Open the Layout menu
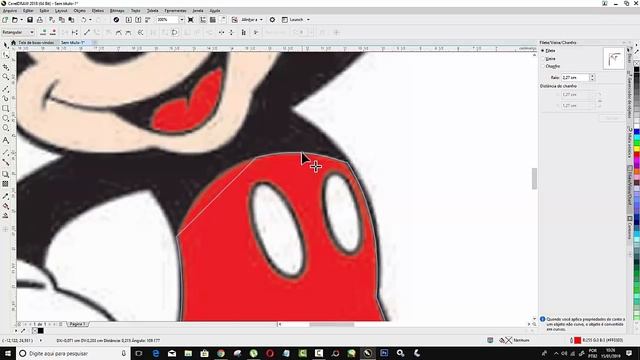This screenshot has height=360, width=640. pos(61,11)
